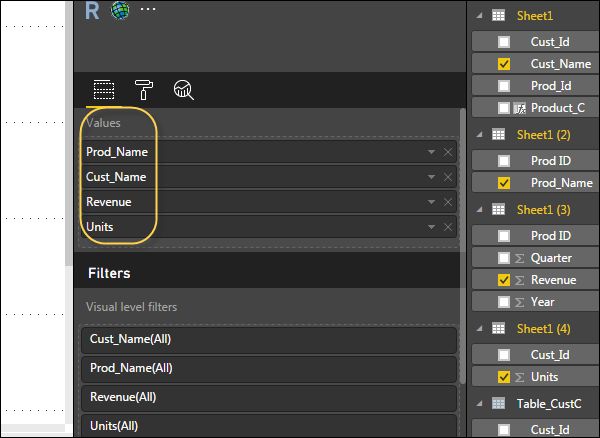Screen dimensions: 600x438
Task: Collapse the Sheet1 (4) table arrow
Action: click(x=480, y=329)
